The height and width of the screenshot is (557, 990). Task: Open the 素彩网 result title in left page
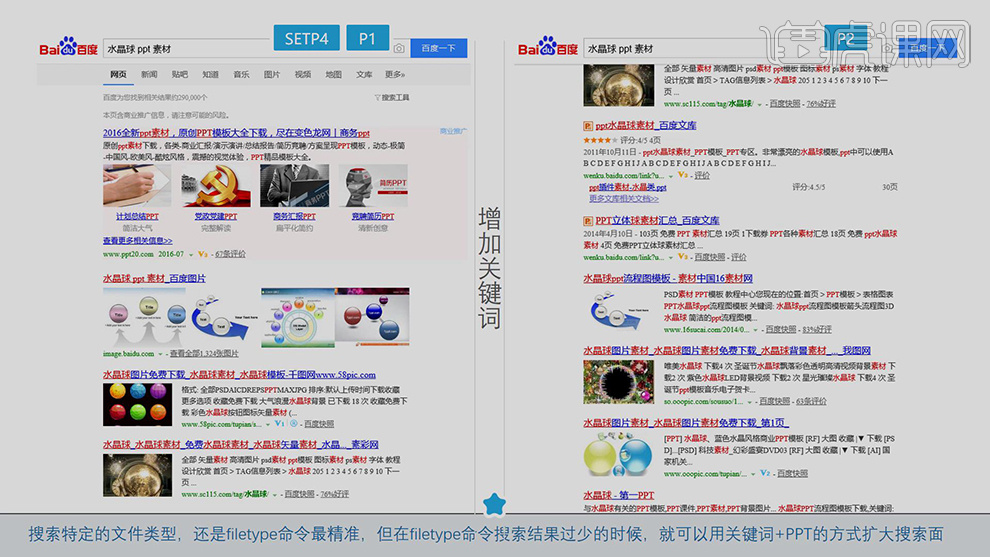pos(241,445)
